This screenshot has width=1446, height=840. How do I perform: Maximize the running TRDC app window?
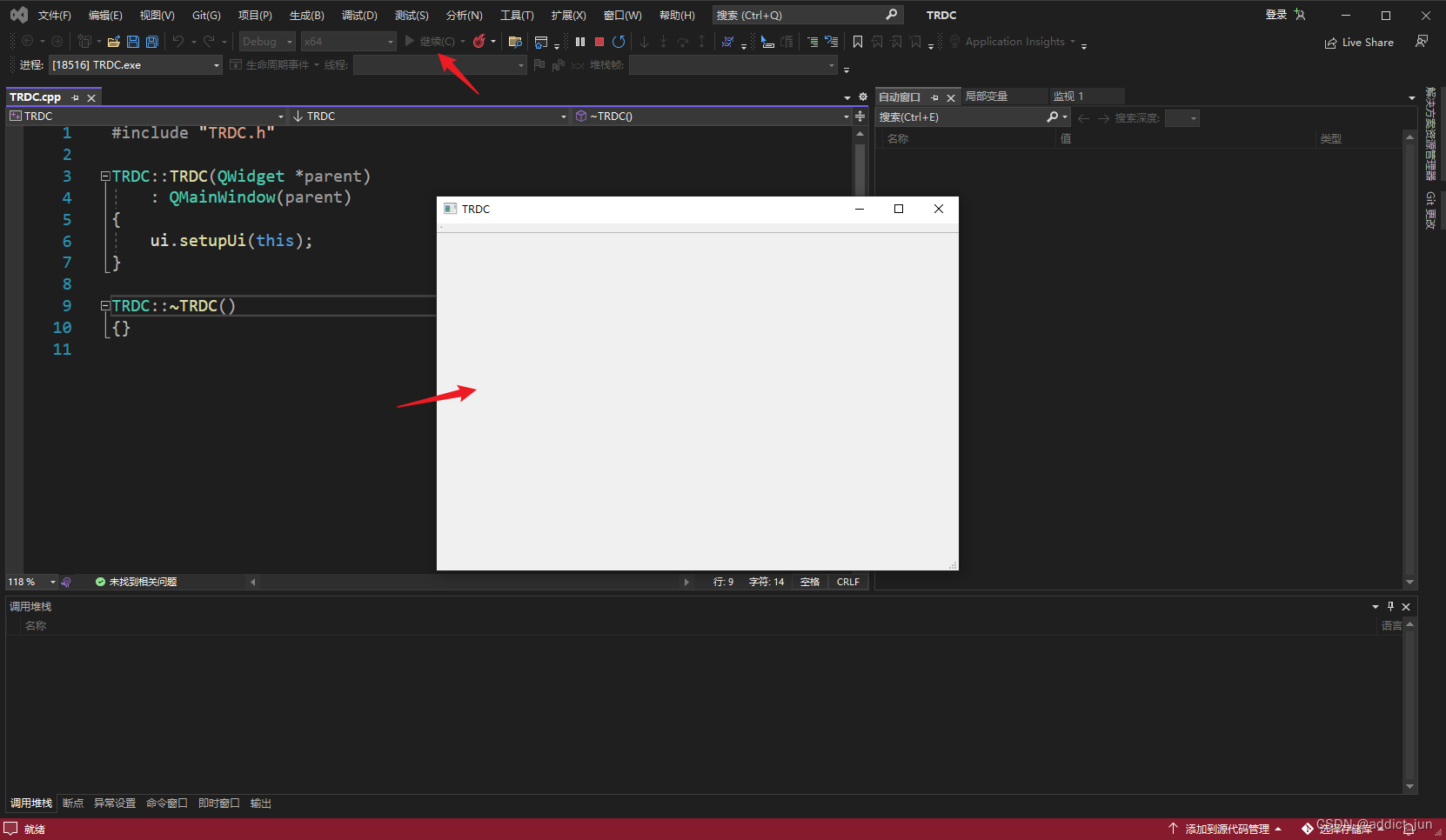(x=899, y=209)
